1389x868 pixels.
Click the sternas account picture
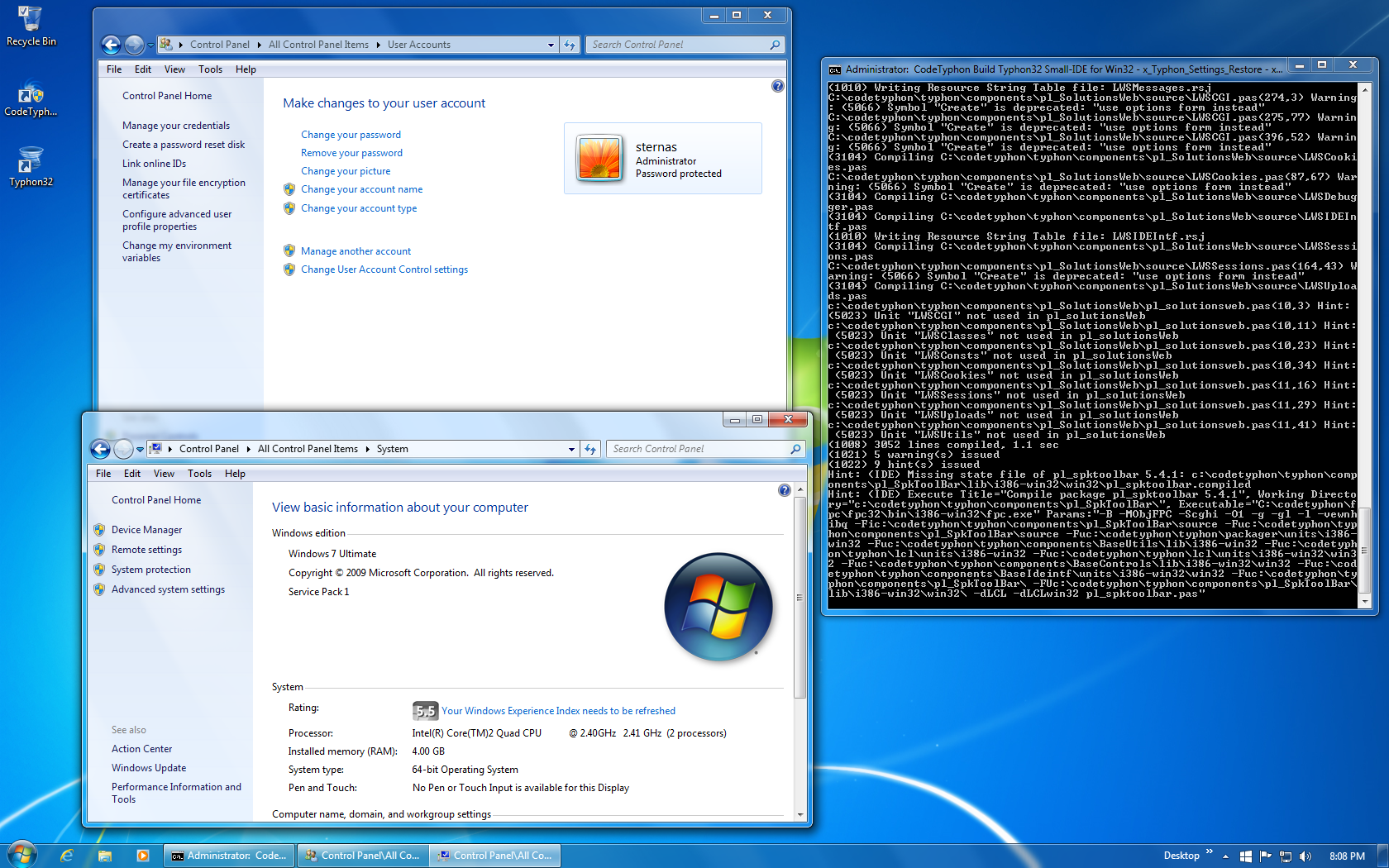point(599,158)
